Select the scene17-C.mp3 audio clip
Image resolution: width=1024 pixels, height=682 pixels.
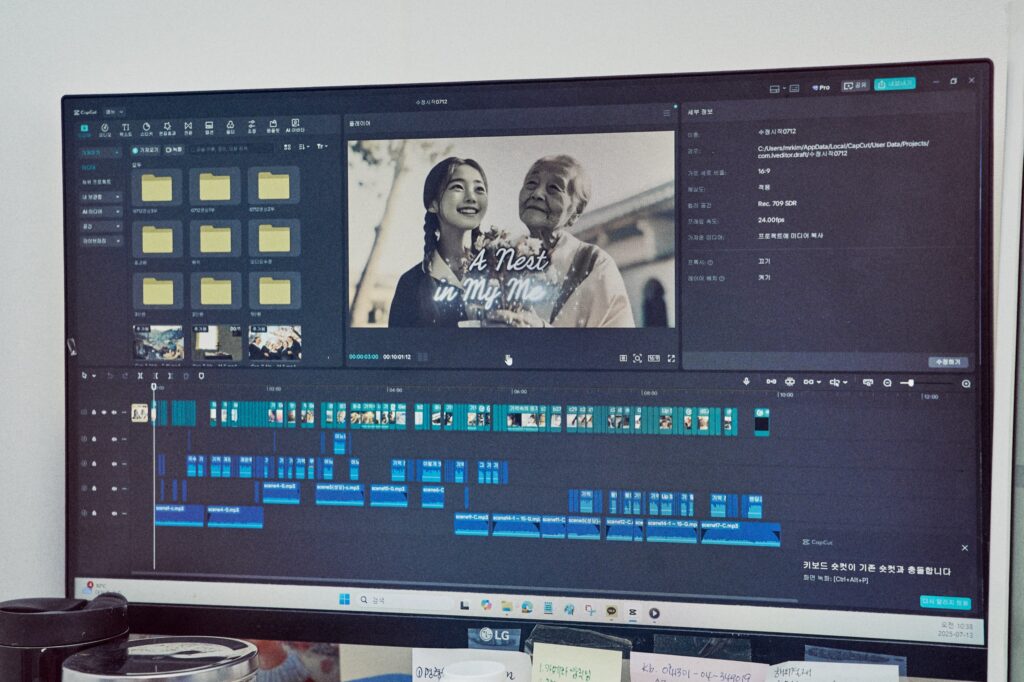pyautogui.click(x=741, y=533)
